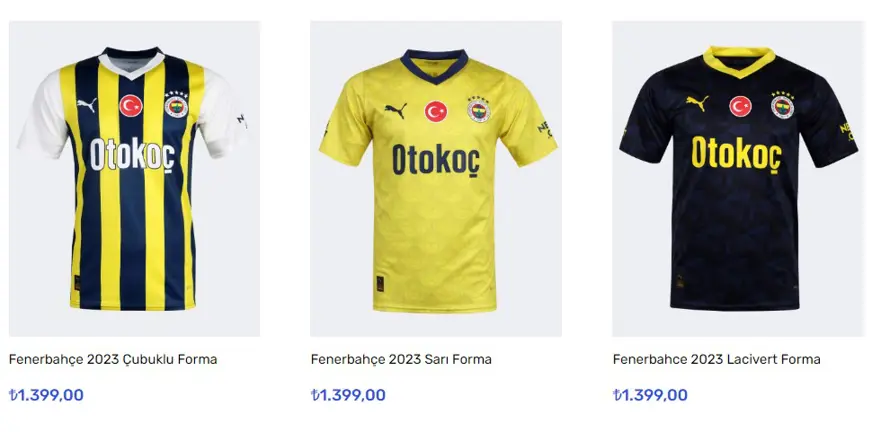This screenshot has height=432, width=880.
Task: Click the Fenerbahçe 2023 Çubuklu Forma title
Action: tap(113, 359)
